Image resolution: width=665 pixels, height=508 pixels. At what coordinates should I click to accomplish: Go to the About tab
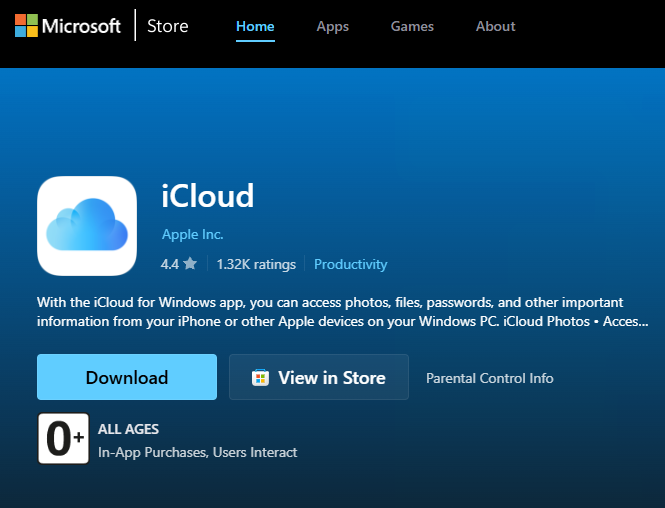(x=495, y=26)
